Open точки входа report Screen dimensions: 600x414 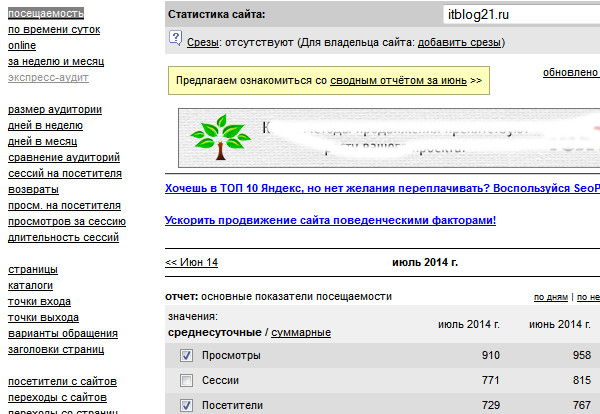click(x=39, y=302)
